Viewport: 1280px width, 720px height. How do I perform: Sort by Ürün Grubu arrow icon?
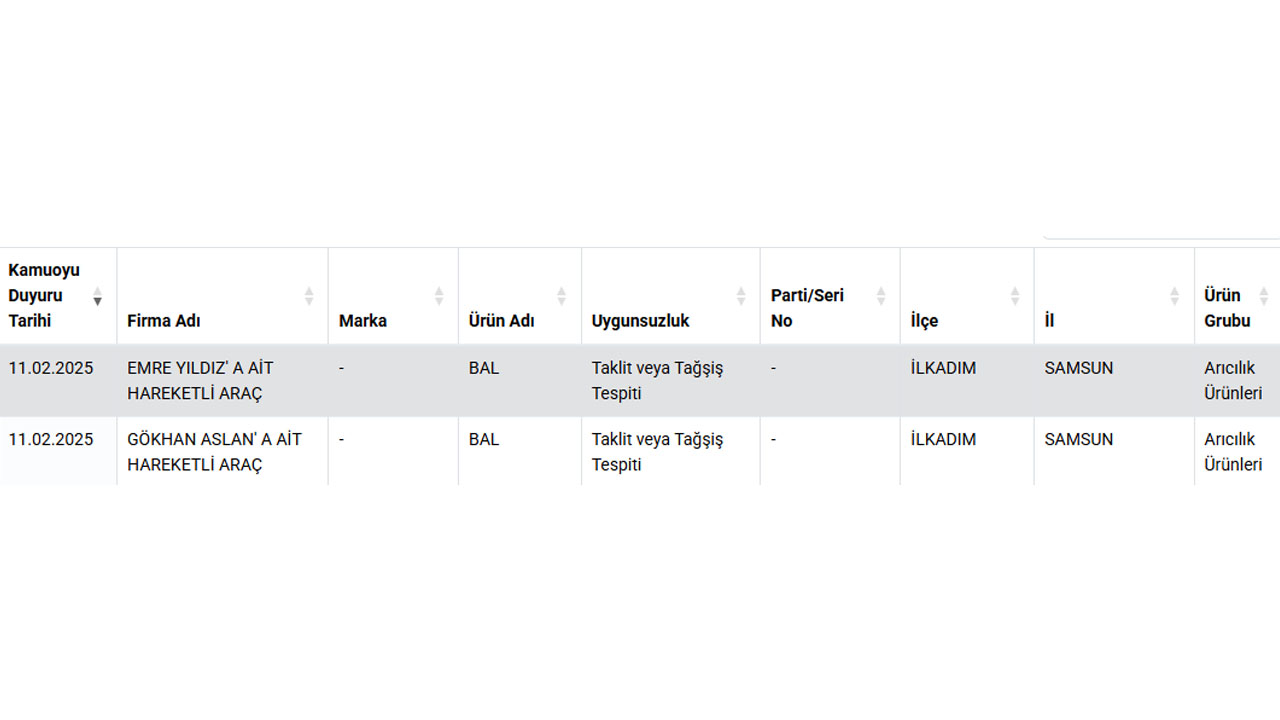(1264, 296)
